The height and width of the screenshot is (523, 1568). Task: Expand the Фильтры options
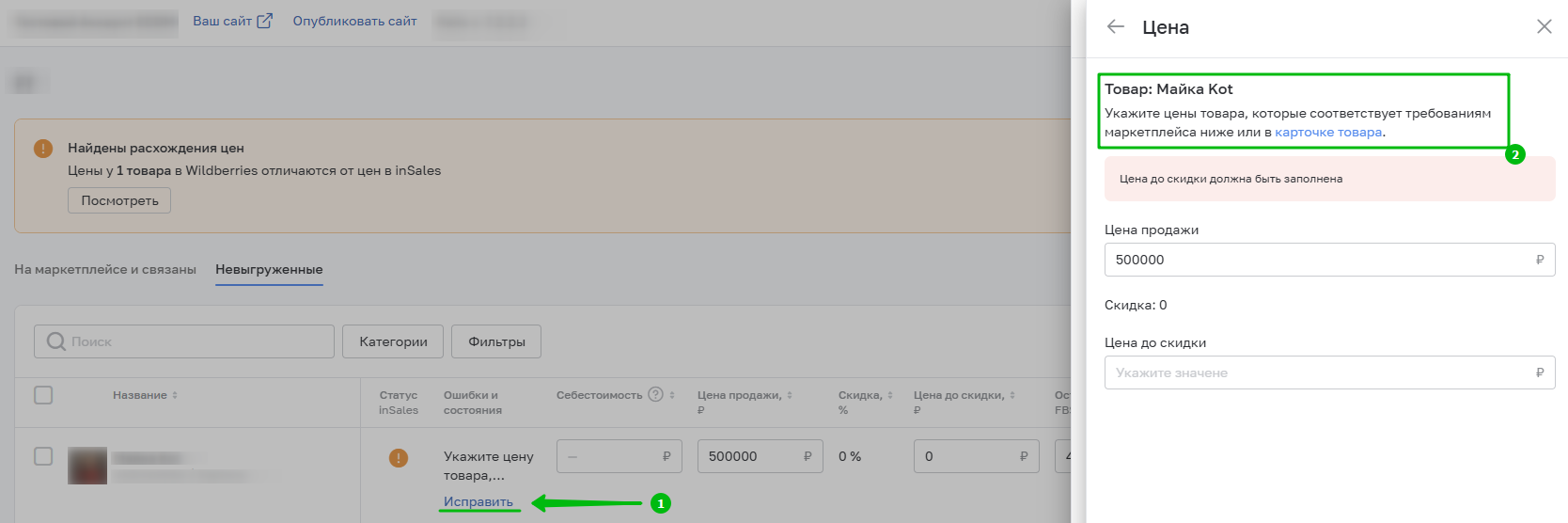(496, 341)
